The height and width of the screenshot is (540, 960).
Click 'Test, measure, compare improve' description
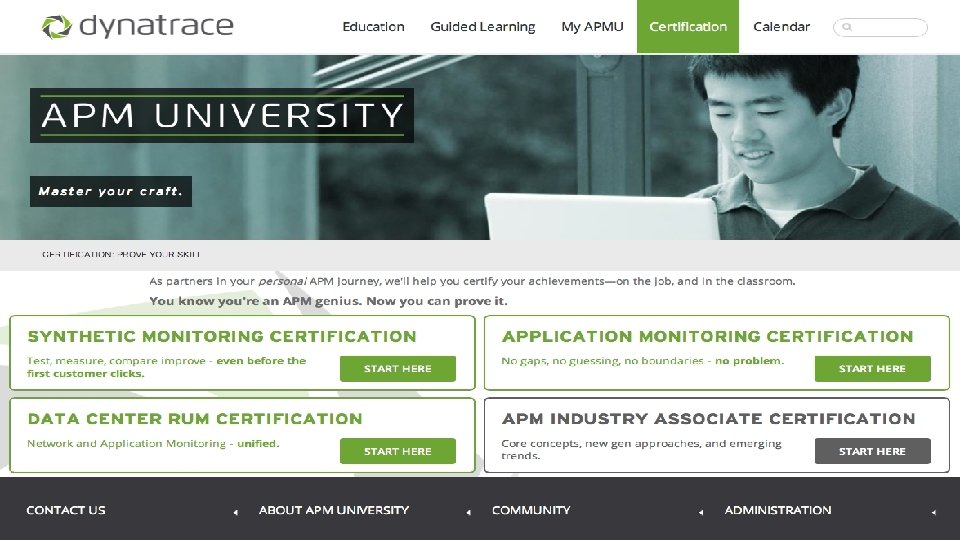click(166, 367)
